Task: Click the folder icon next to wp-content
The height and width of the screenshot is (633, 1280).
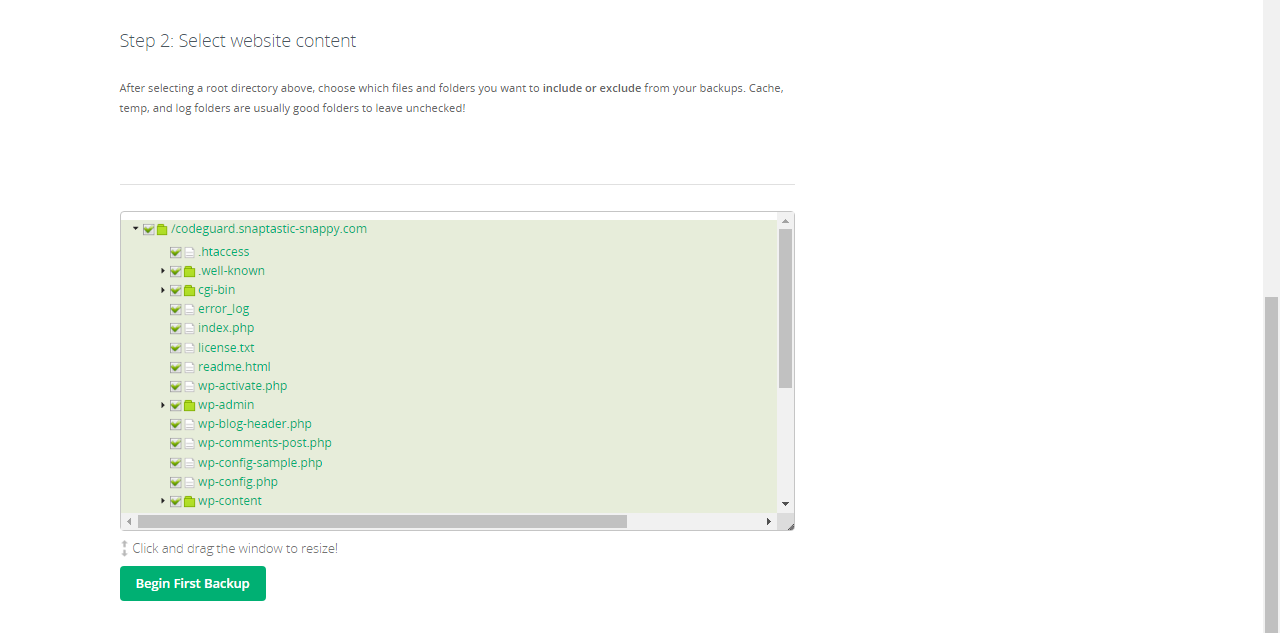Action: [189, 501]
